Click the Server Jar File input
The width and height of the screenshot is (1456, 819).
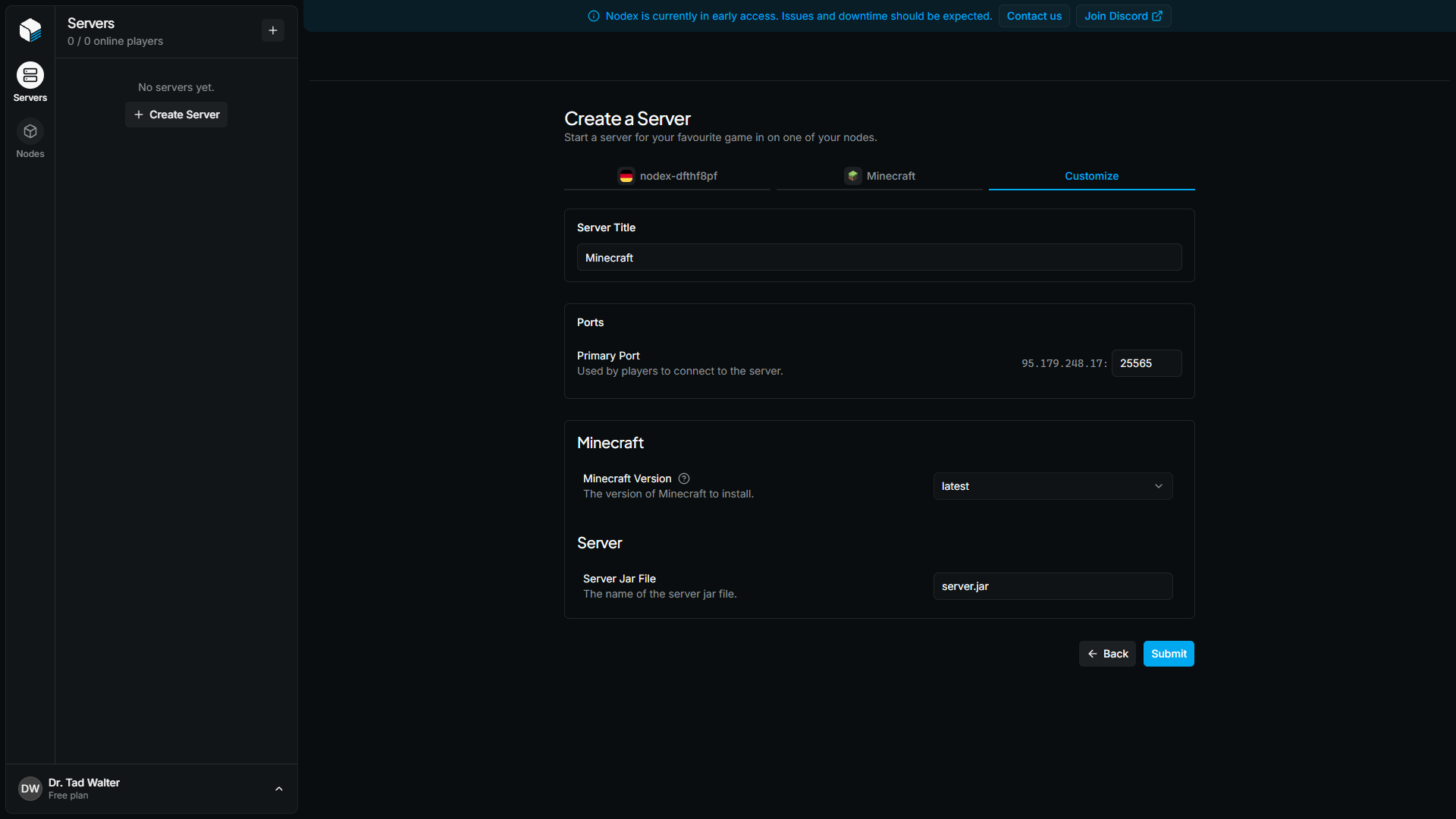1053,586
